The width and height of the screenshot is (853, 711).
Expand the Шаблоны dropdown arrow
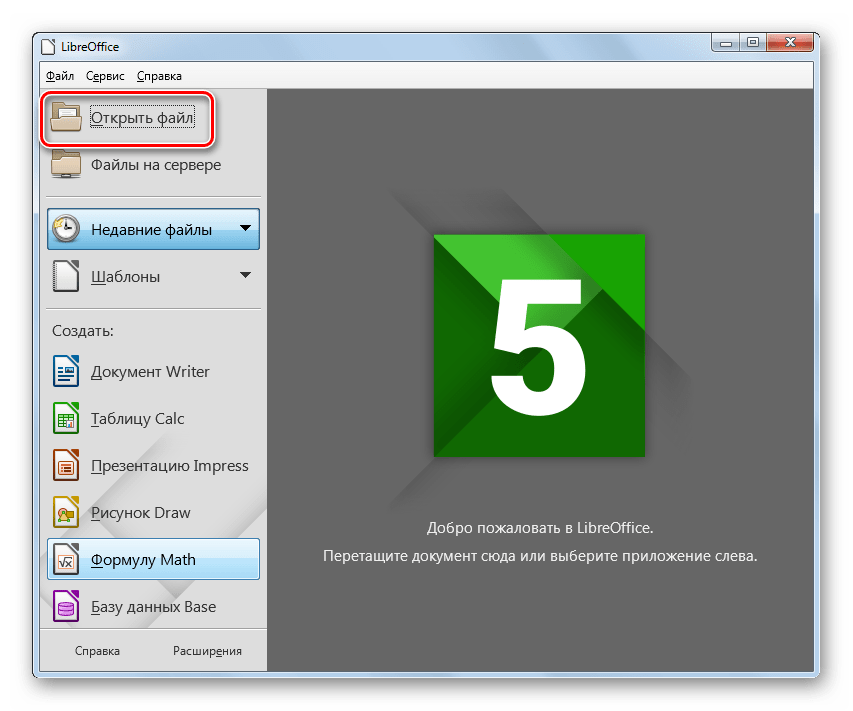coord(245,276)
